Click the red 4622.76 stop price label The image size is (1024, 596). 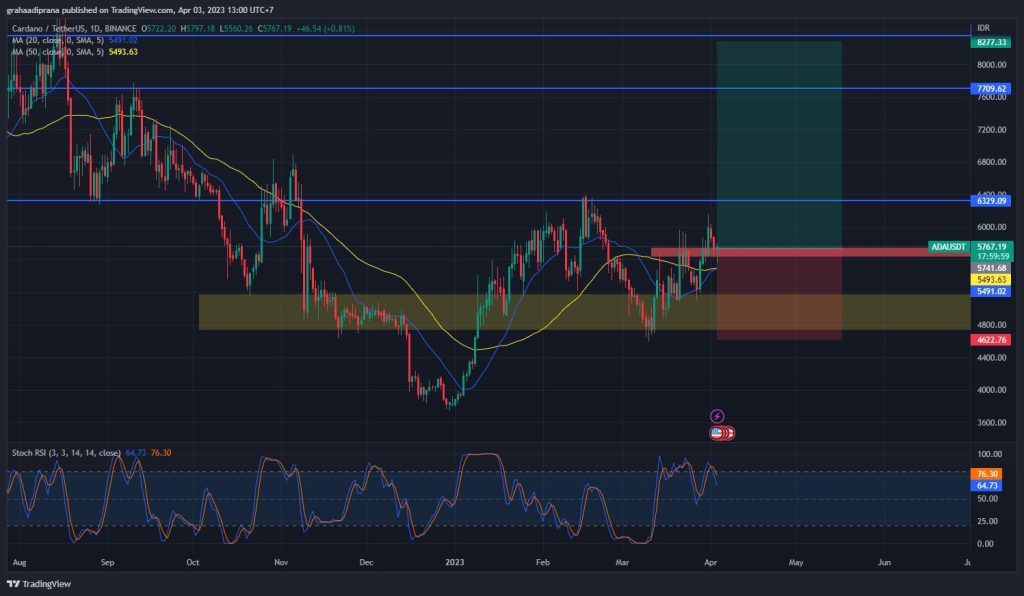[991, 339]
